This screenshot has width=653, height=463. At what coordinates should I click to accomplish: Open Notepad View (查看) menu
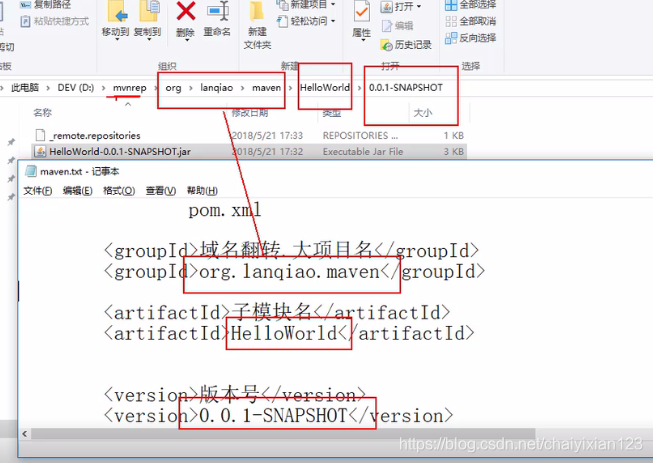pos(161,191)
